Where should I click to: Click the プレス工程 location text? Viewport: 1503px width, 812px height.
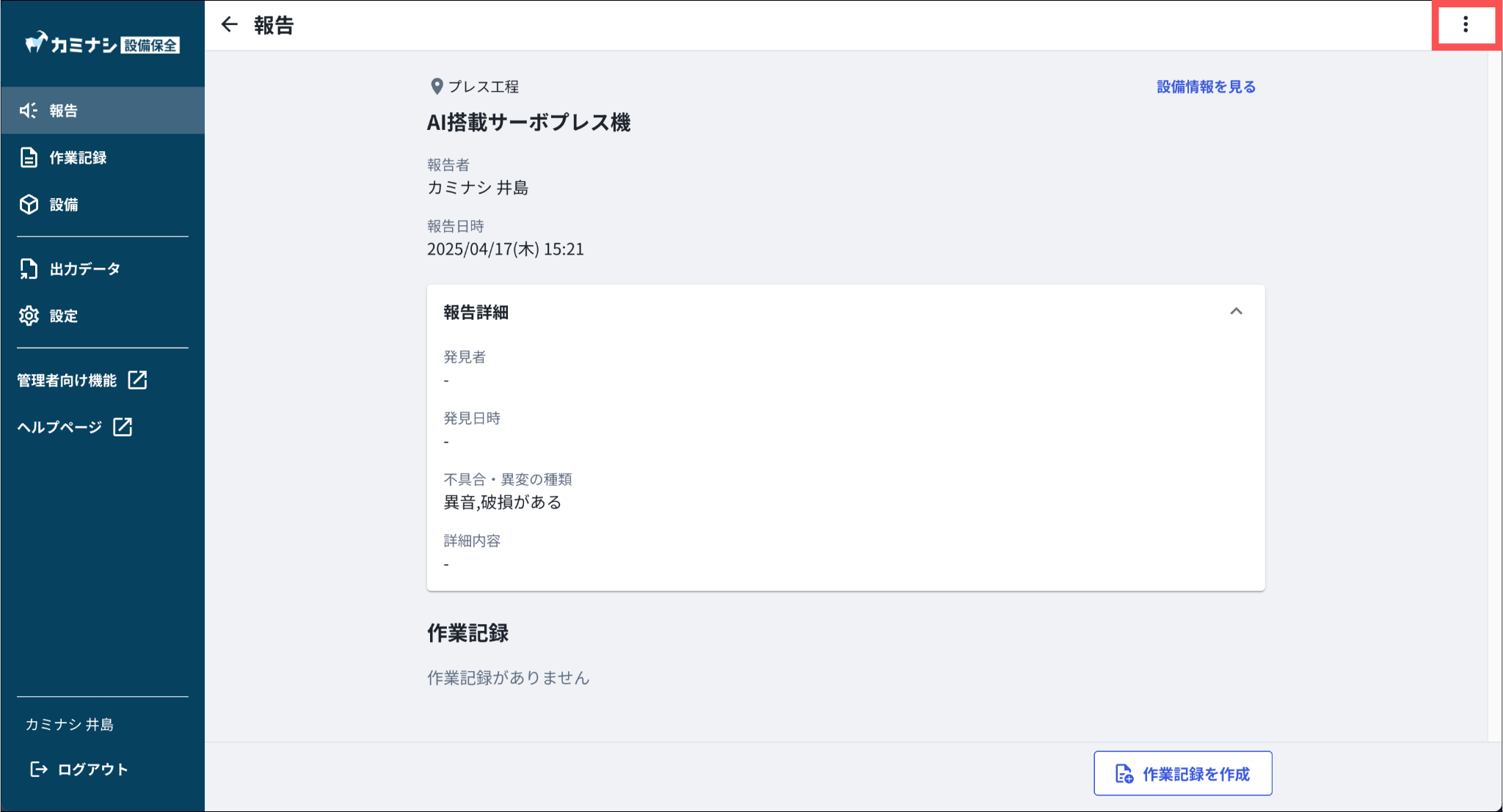pos(484,87)
